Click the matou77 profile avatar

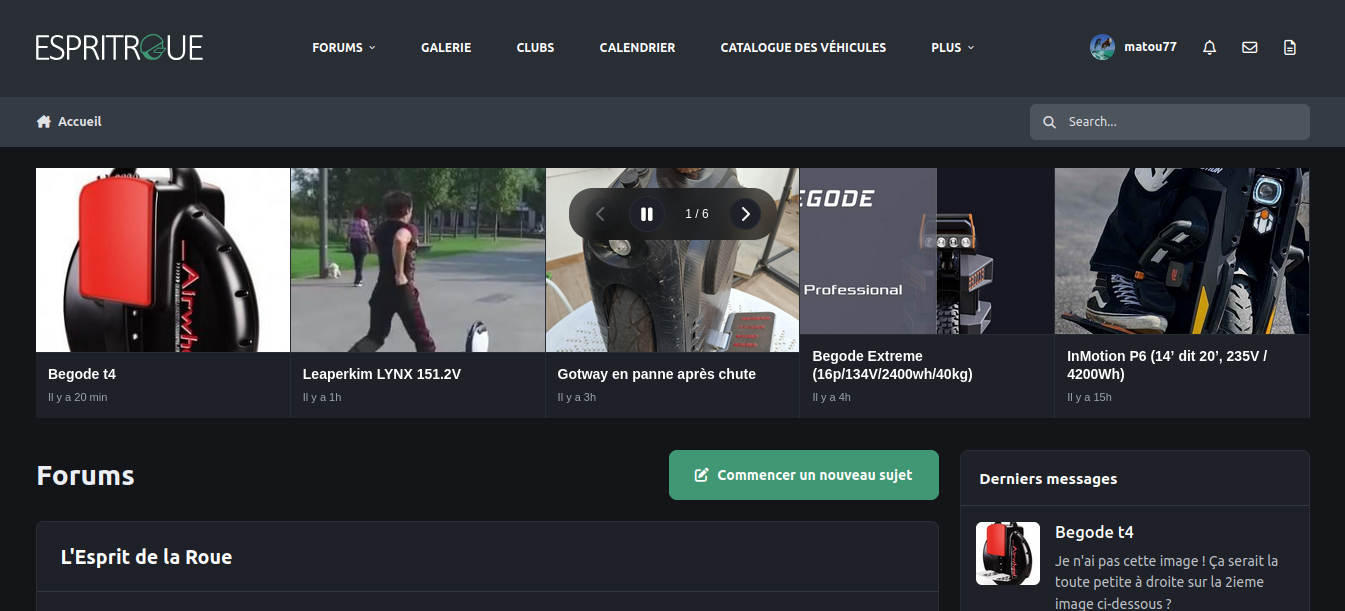pyautogui.click(x=1102, y=47)
